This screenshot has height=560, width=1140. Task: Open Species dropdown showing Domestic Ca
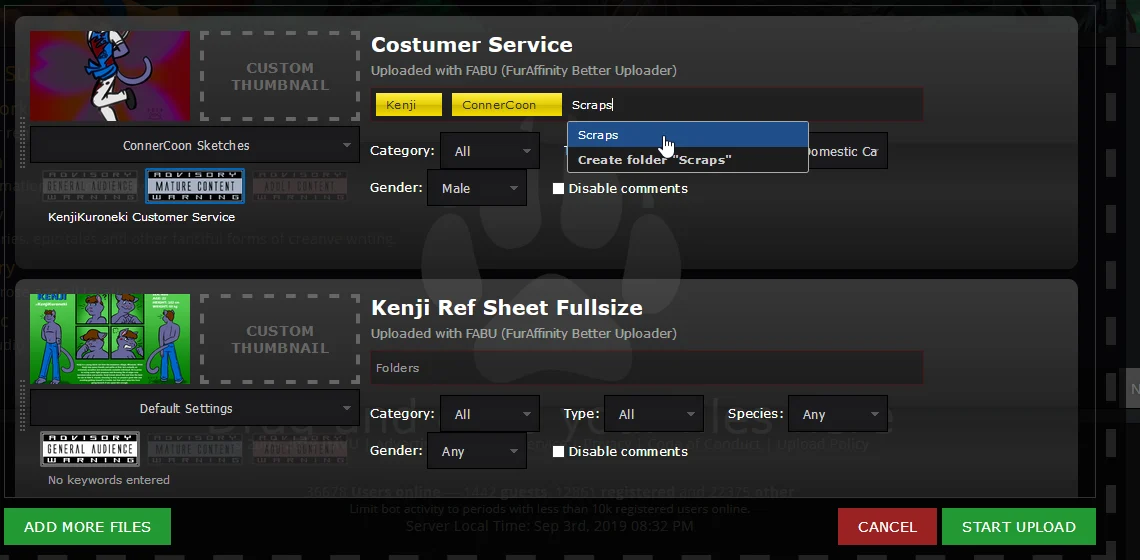(x=847, y=151)
